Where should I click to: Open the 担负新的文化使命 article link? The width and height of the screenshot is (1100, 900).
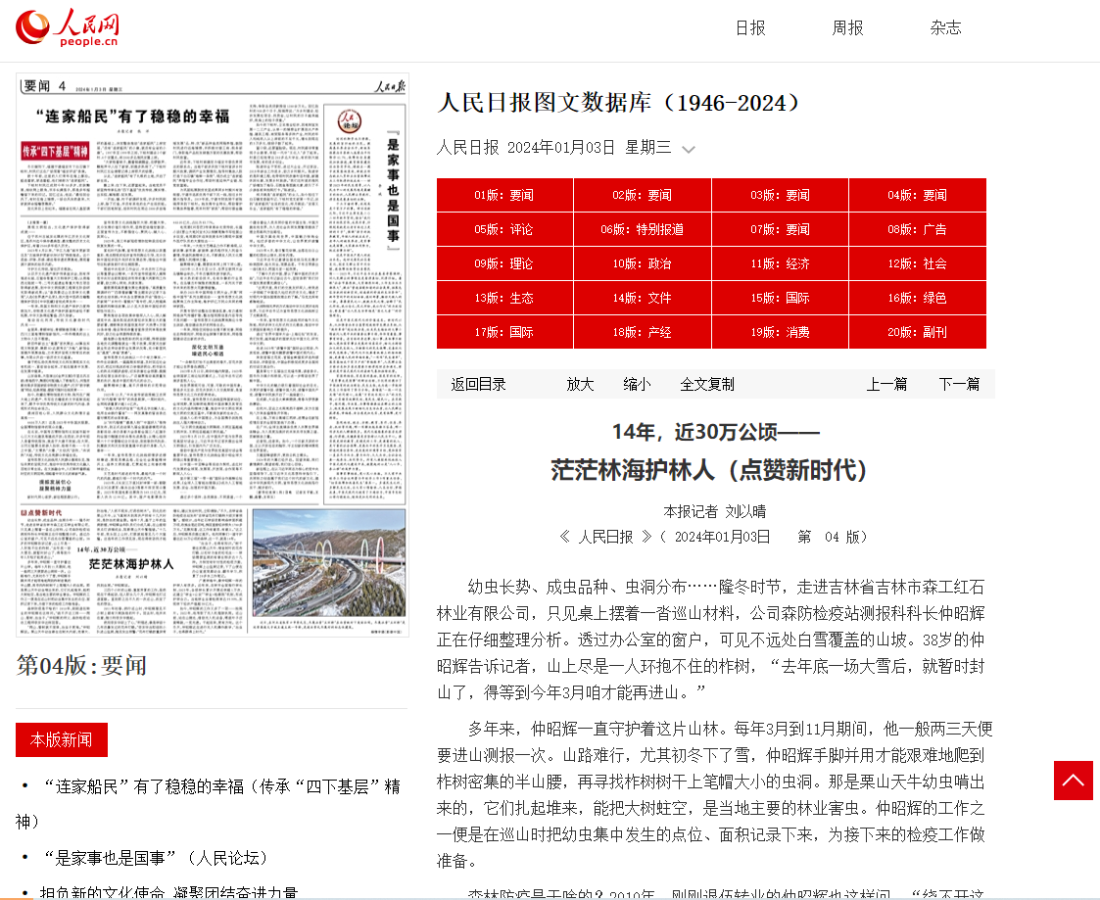[x=168, y=892]
